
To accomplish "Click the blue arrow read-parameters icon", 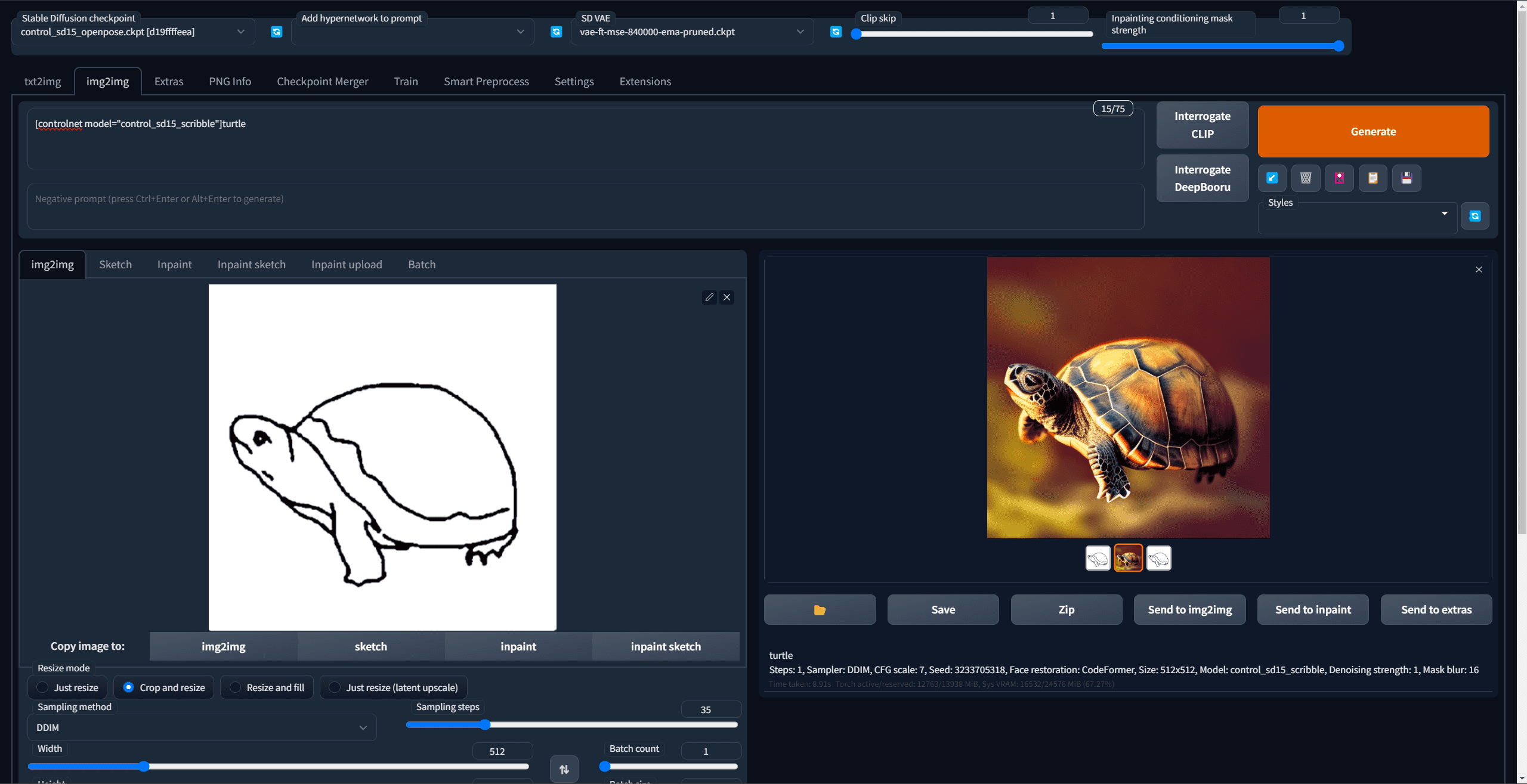I will (1272, 178).
